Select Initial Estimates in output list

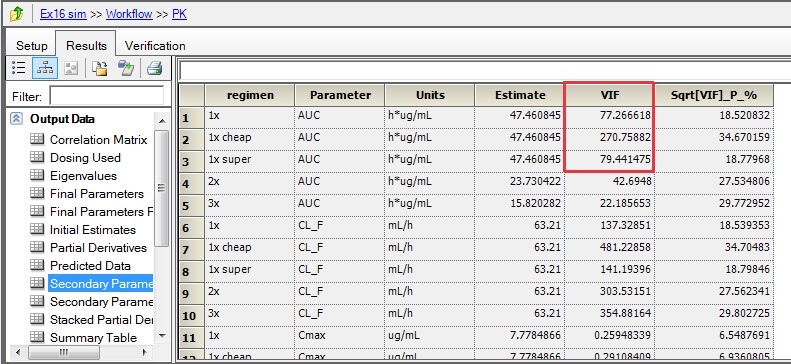click(x=93, y=229)
